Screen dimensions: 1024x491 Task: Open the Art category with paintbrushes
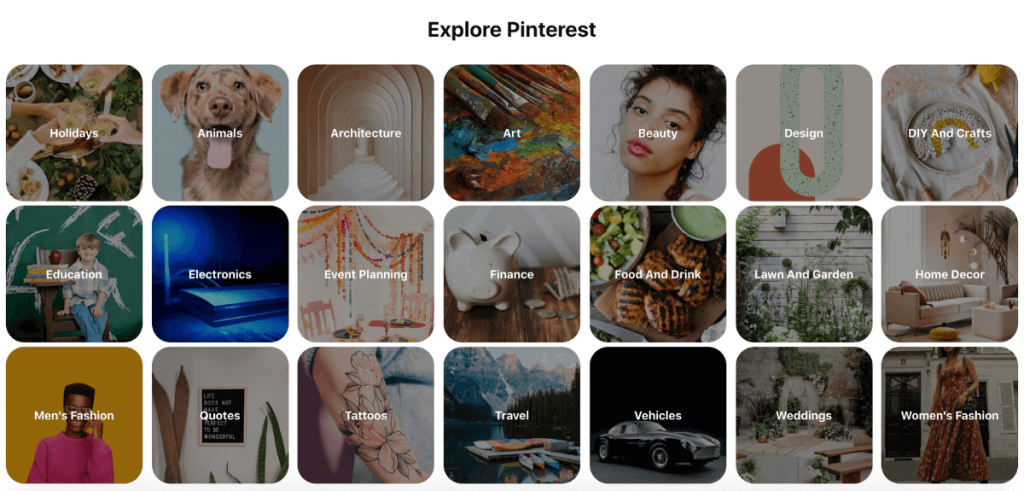tap(512, 133)
